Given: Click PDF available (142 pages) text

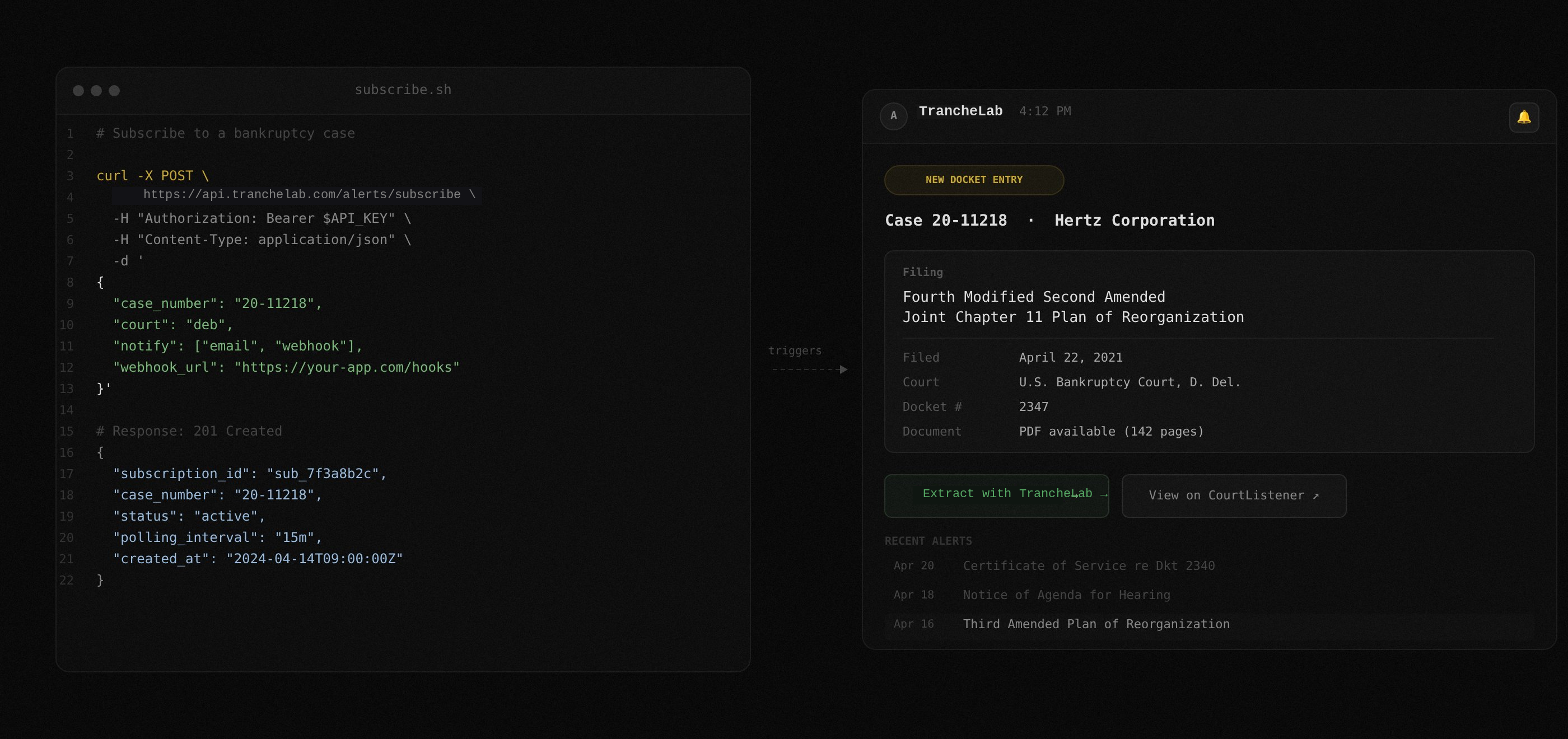Looking at the screenshot, I should click(x=1112, y=432).
